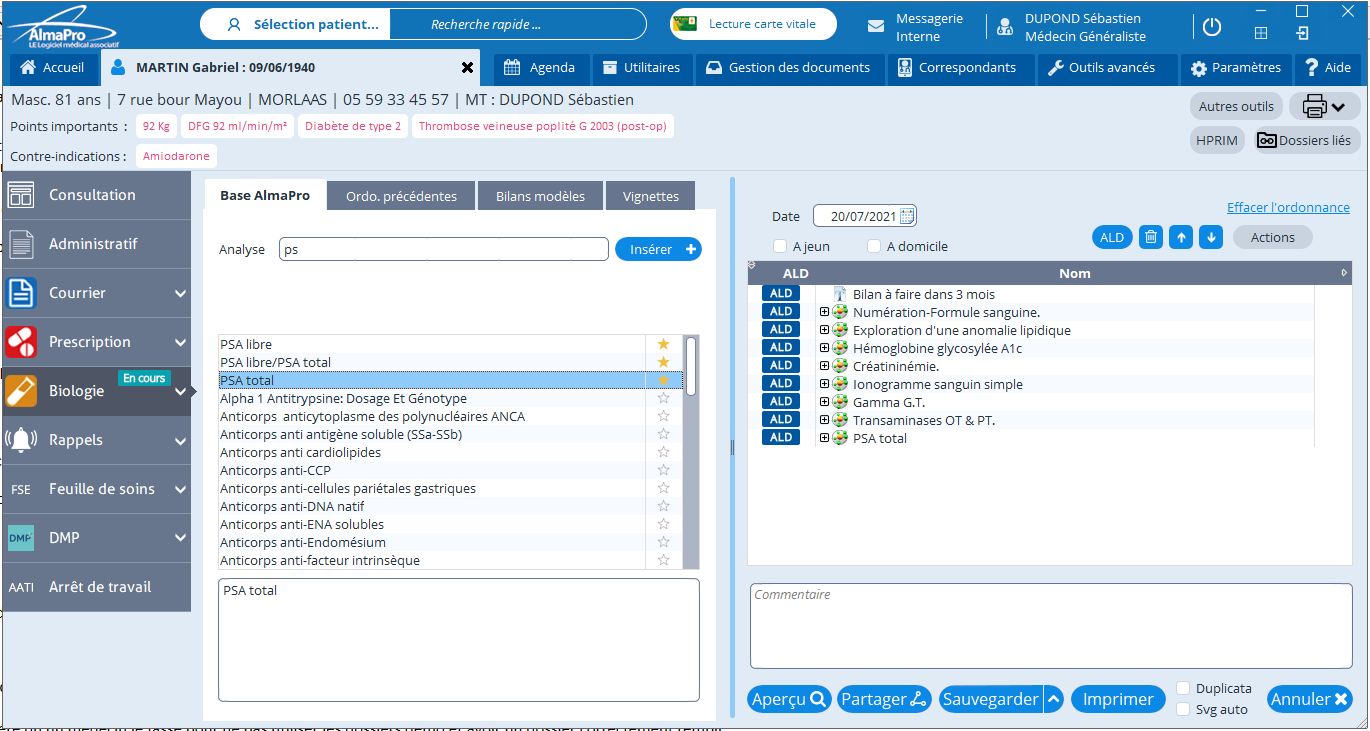
Task: Expand the Créatininémie tree node
Action: tap(825, 366)
